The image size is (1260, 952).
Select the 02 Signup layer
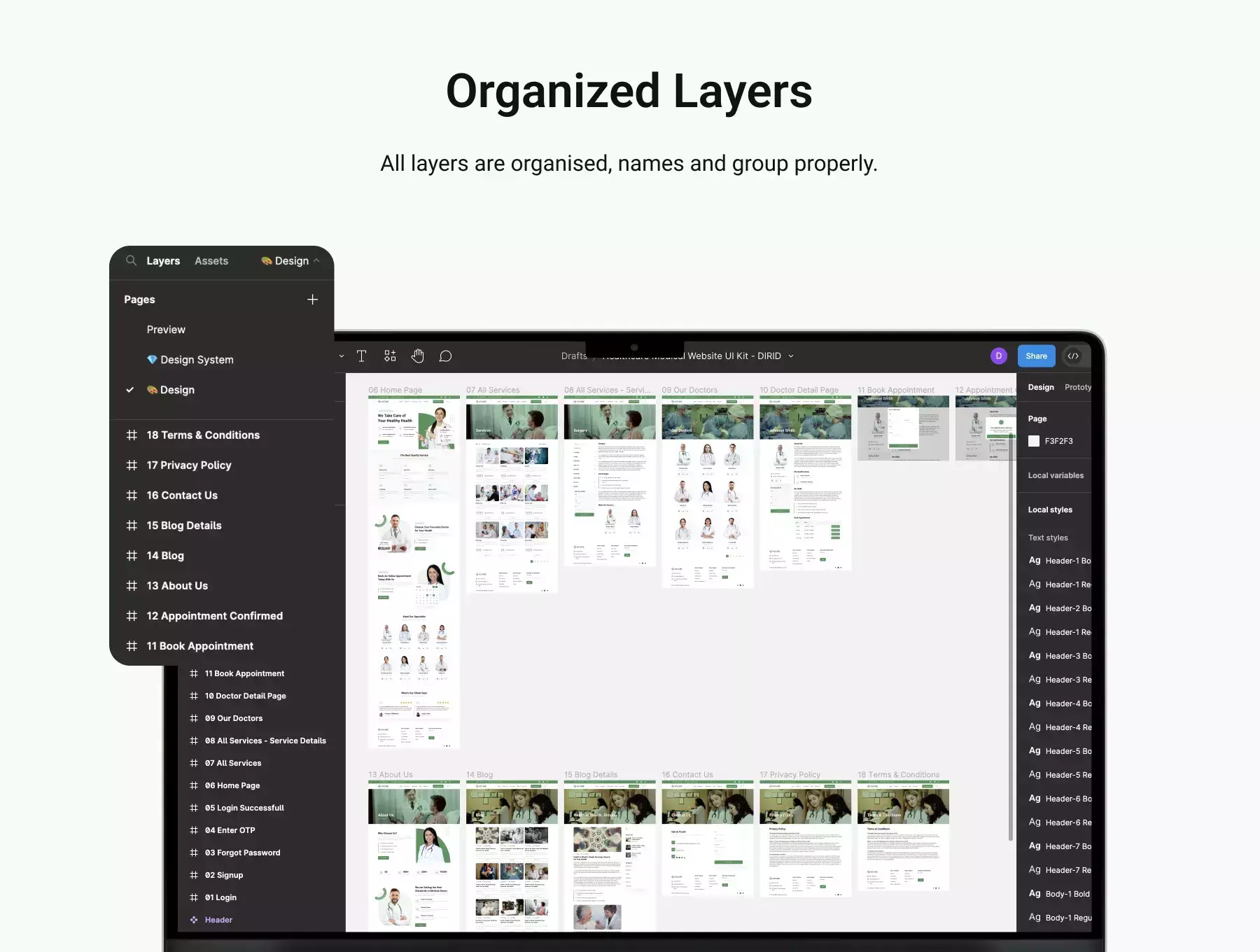coord(224,875)
